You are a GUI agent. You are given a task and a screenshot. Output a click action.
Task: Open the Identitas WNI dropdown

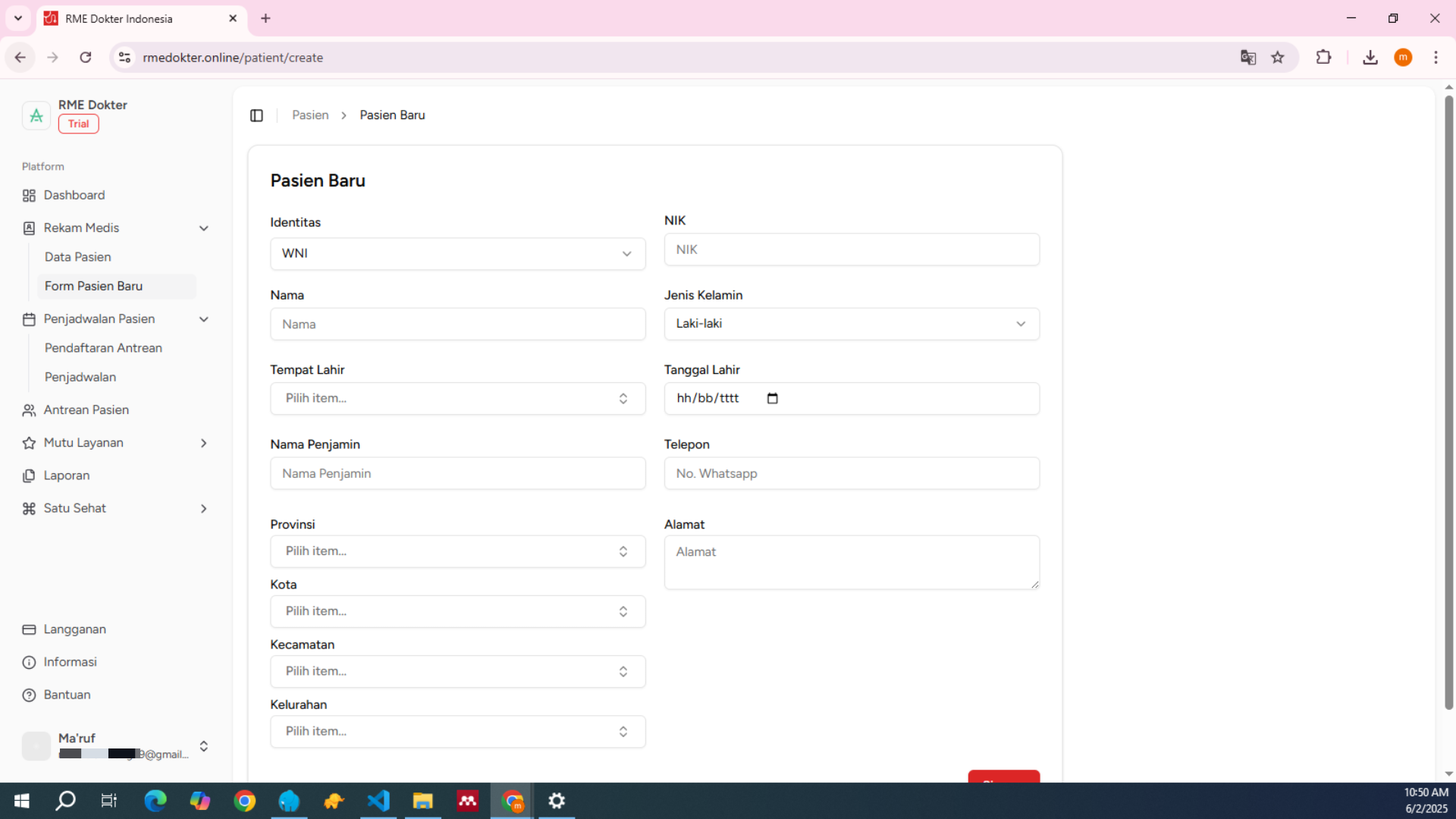point(457,254)
